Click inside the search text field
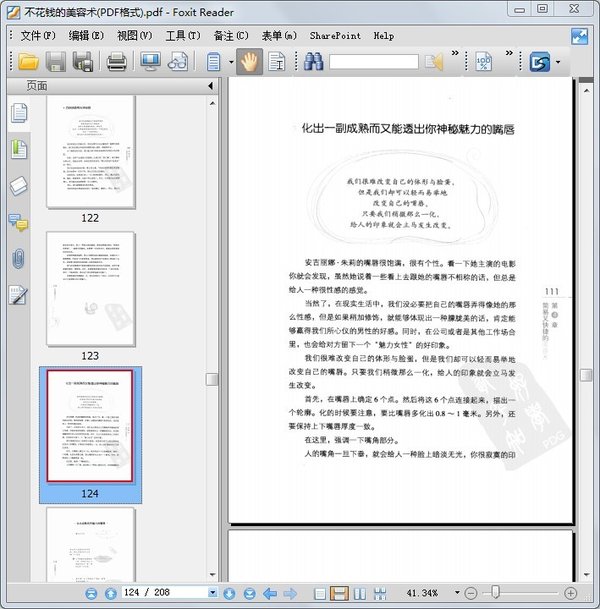Image resolution: width=600 pixels, height=609 pixels. (374, 62)
